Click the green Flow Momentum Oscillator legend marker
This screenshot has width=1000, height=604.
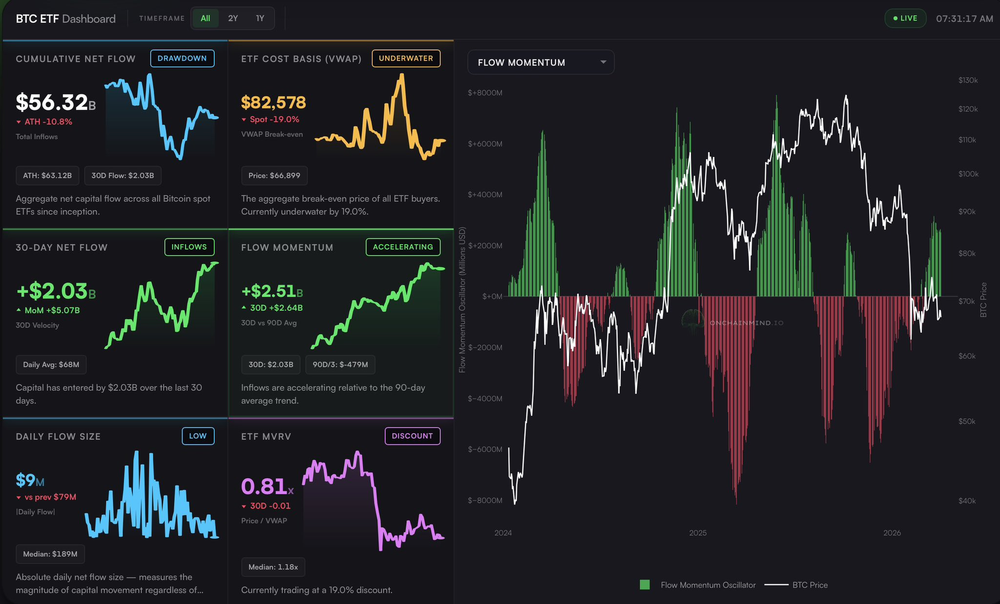click(x=647, y=584)
